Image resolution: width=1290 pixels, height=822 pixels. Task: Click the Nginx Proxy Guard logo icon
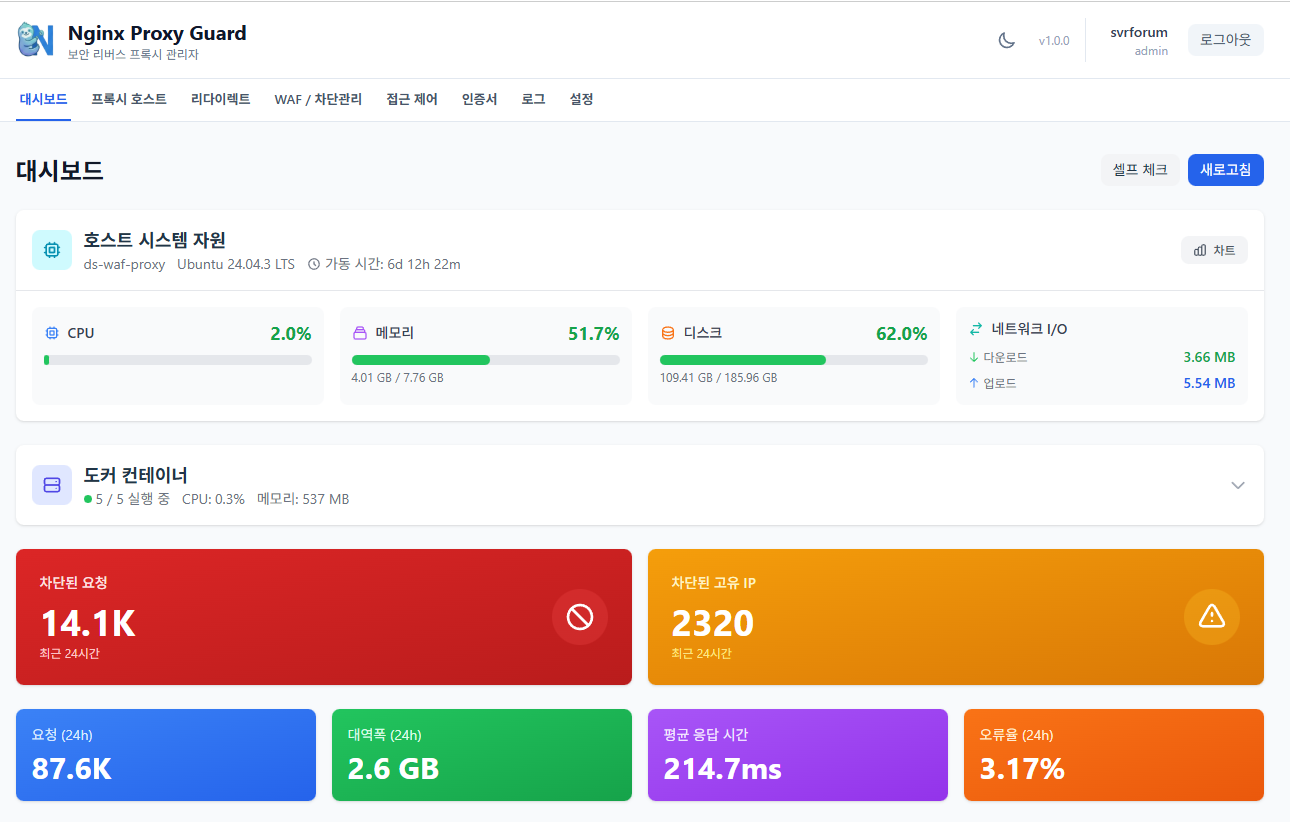36,40
